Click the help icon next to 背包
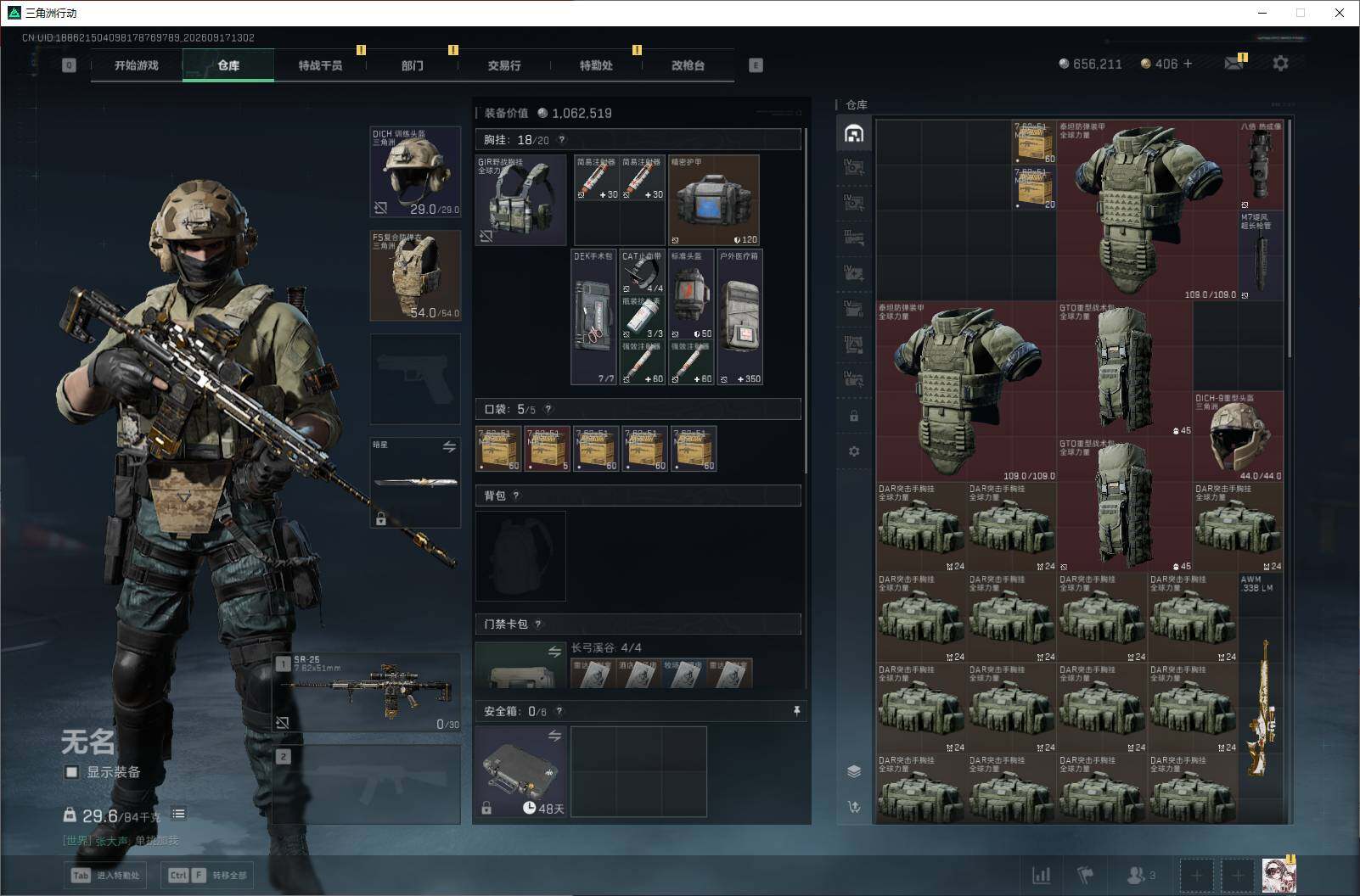 coord(516,496)
